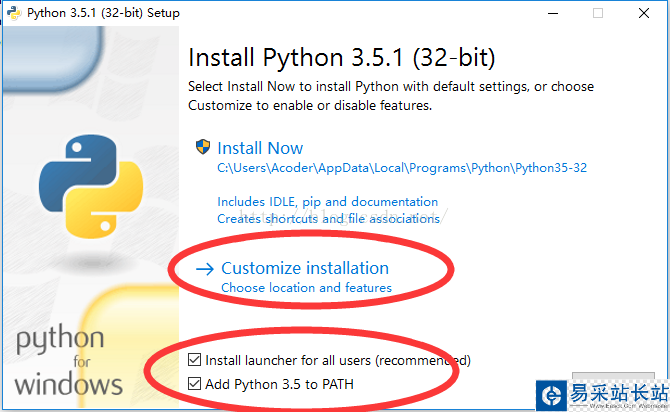
Task: Click the 'python for windows' wordmark
Action: [x=70, y=361]
